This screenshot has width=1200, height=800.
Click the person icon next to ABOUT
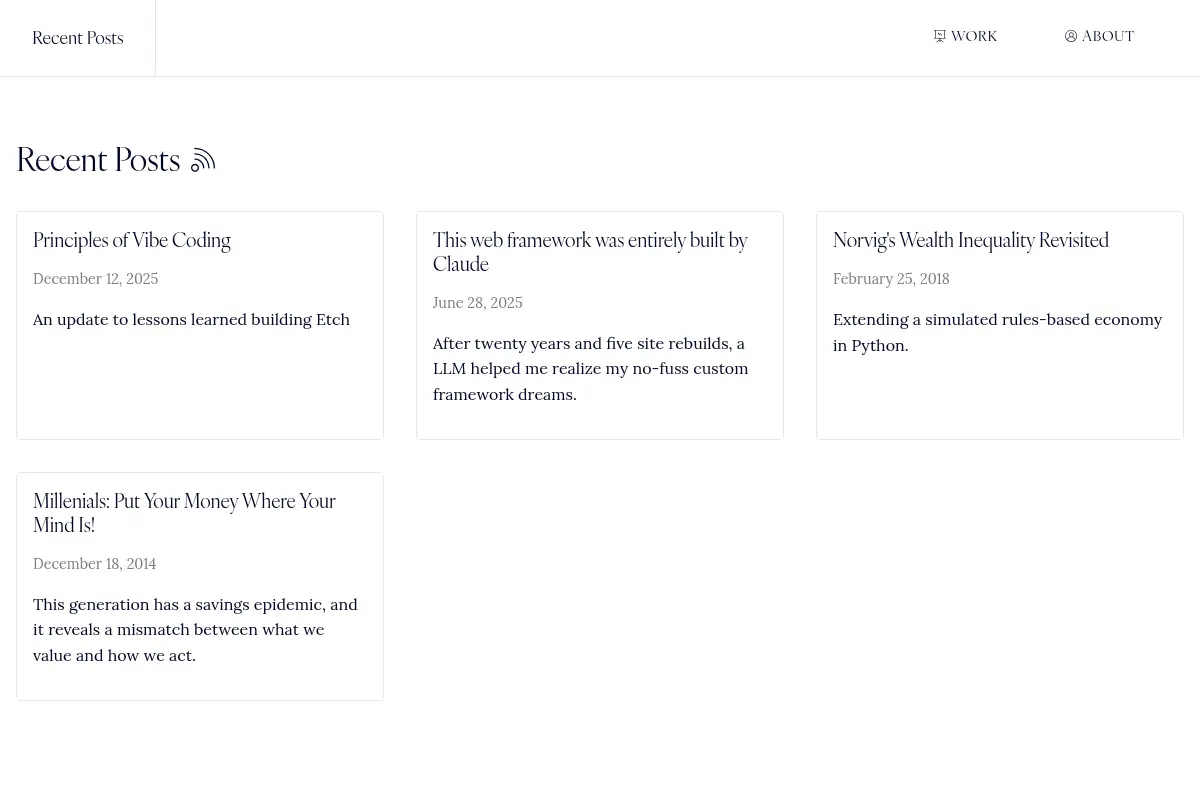click(1071, 36)
